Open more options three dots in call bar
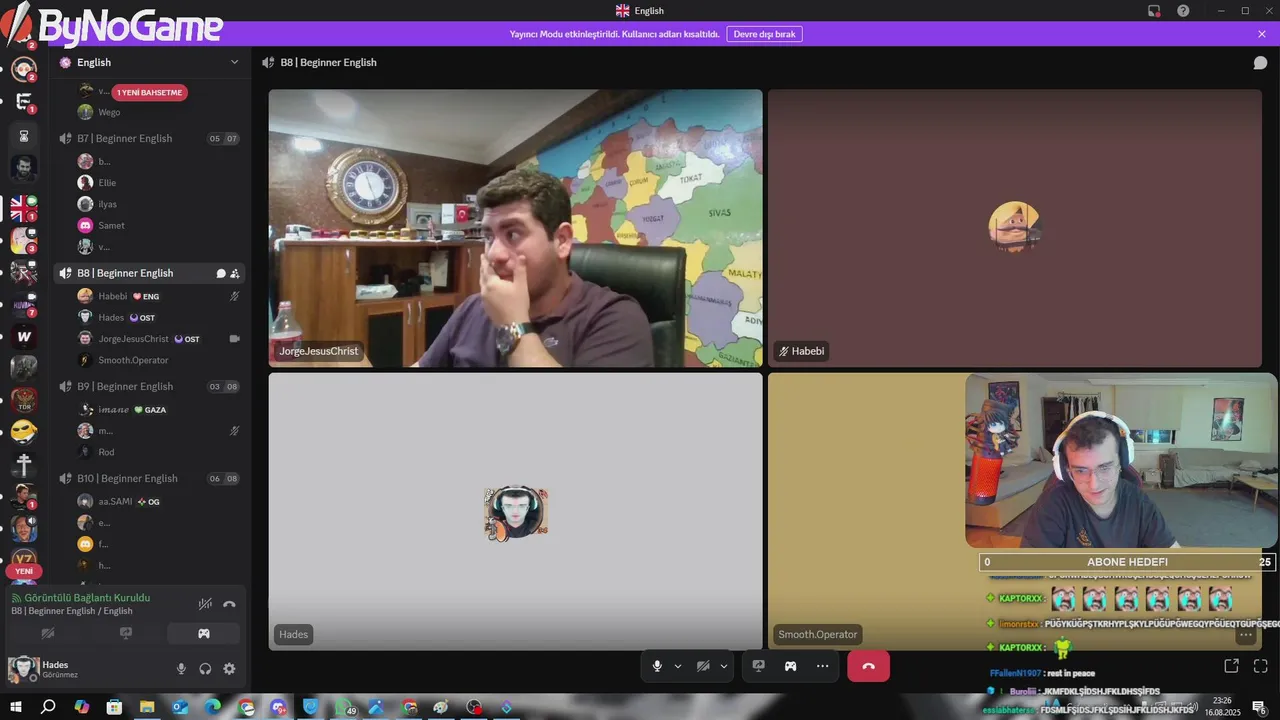This screenshot has height=720, width=1280. coord(822,666)
